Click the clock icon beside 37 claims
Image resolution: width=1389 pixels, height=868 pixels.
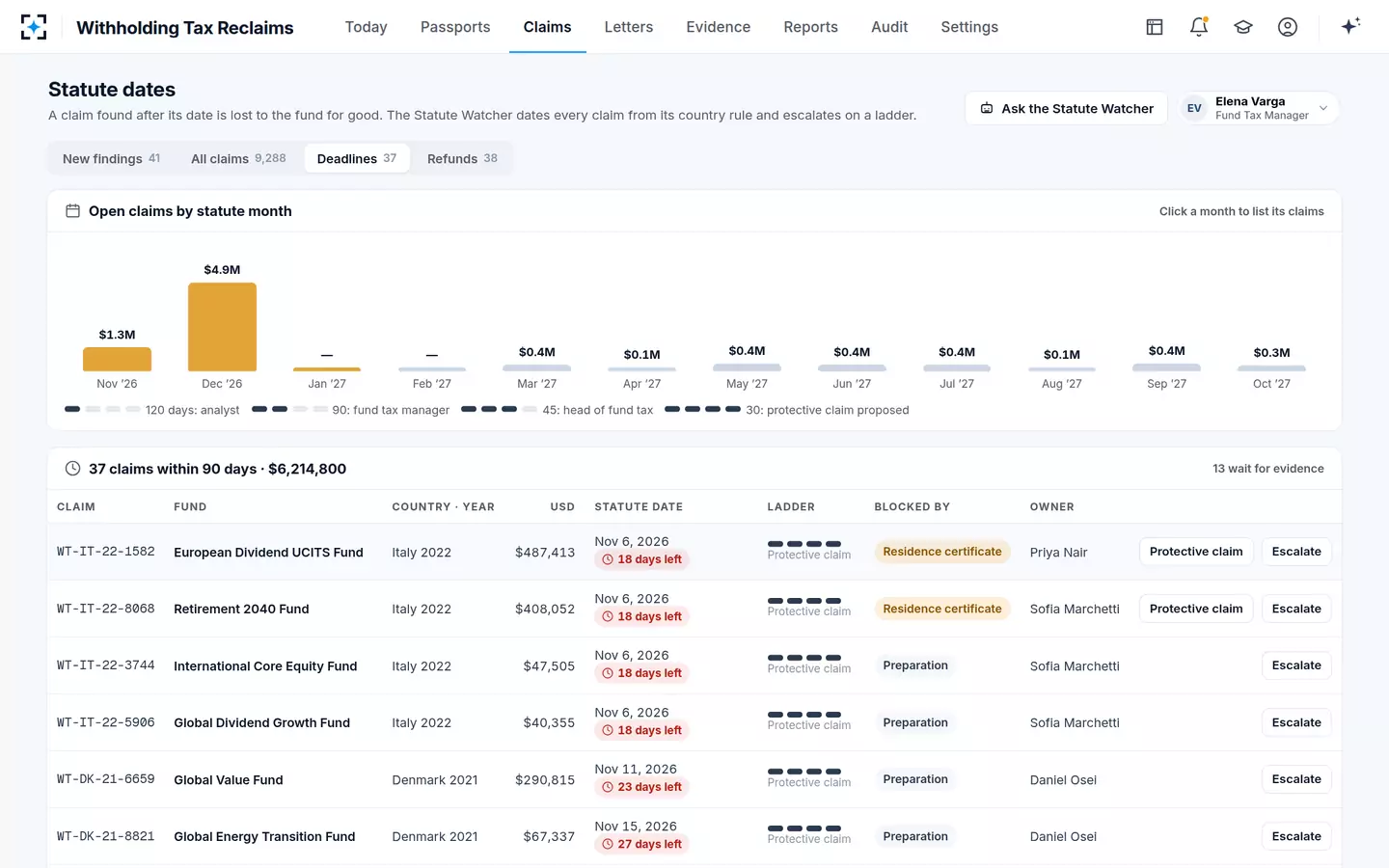pos(72,469)
